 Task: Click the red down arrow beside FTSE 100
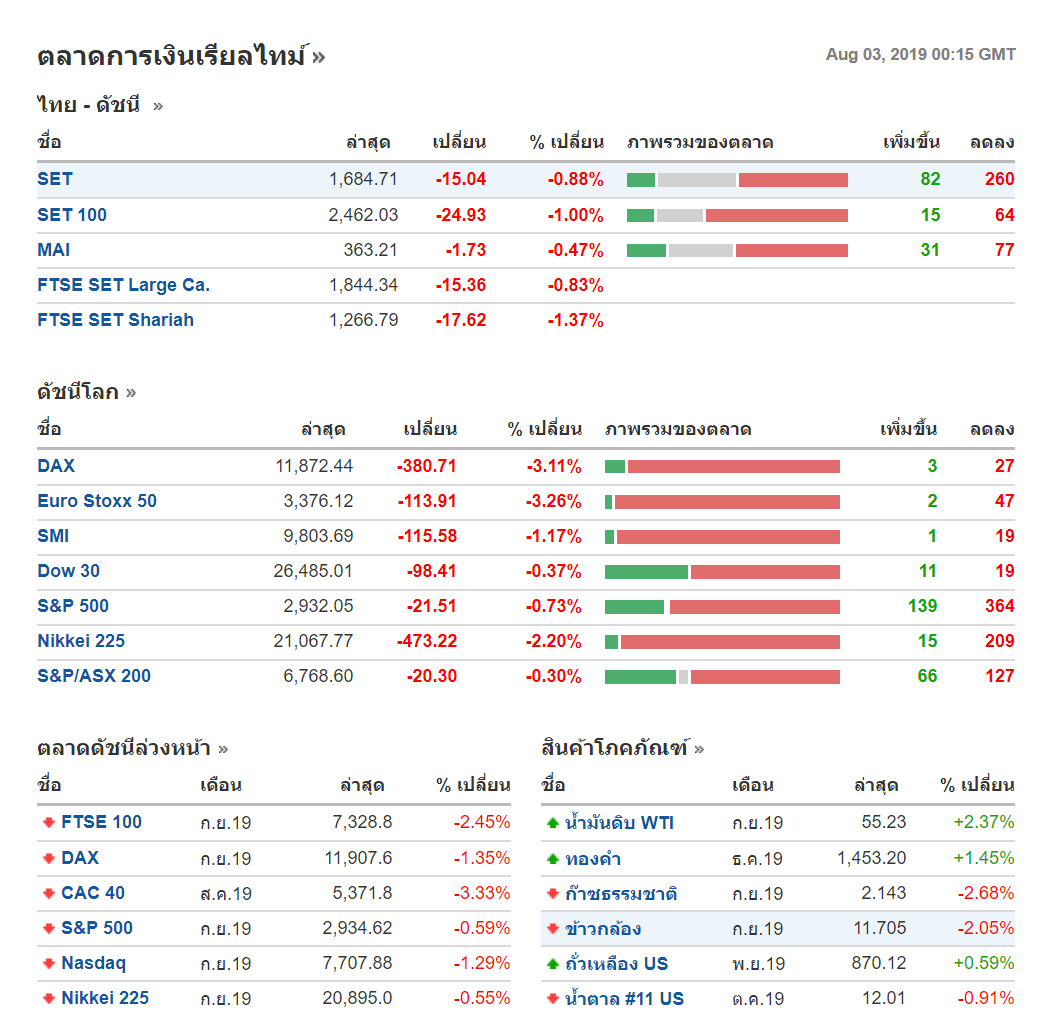pyautogui.click(x=48, y=822)
